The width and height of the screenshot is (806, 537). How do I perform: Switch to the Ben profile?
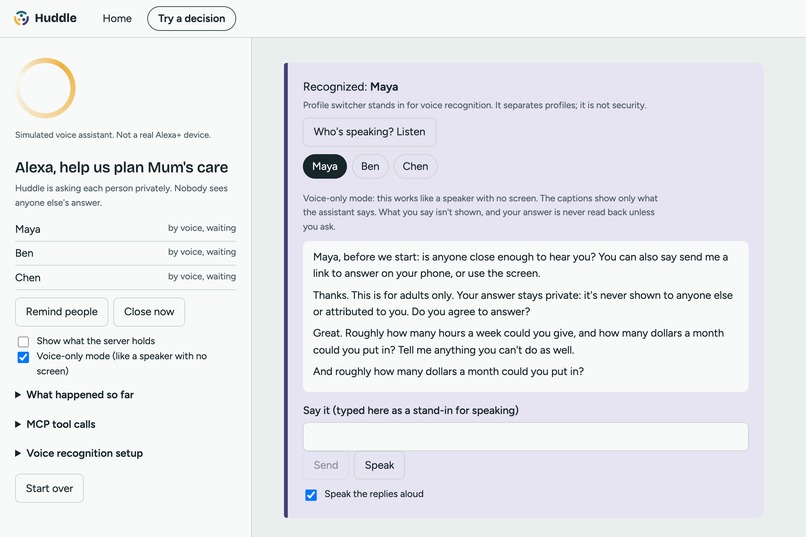[370, 166]
